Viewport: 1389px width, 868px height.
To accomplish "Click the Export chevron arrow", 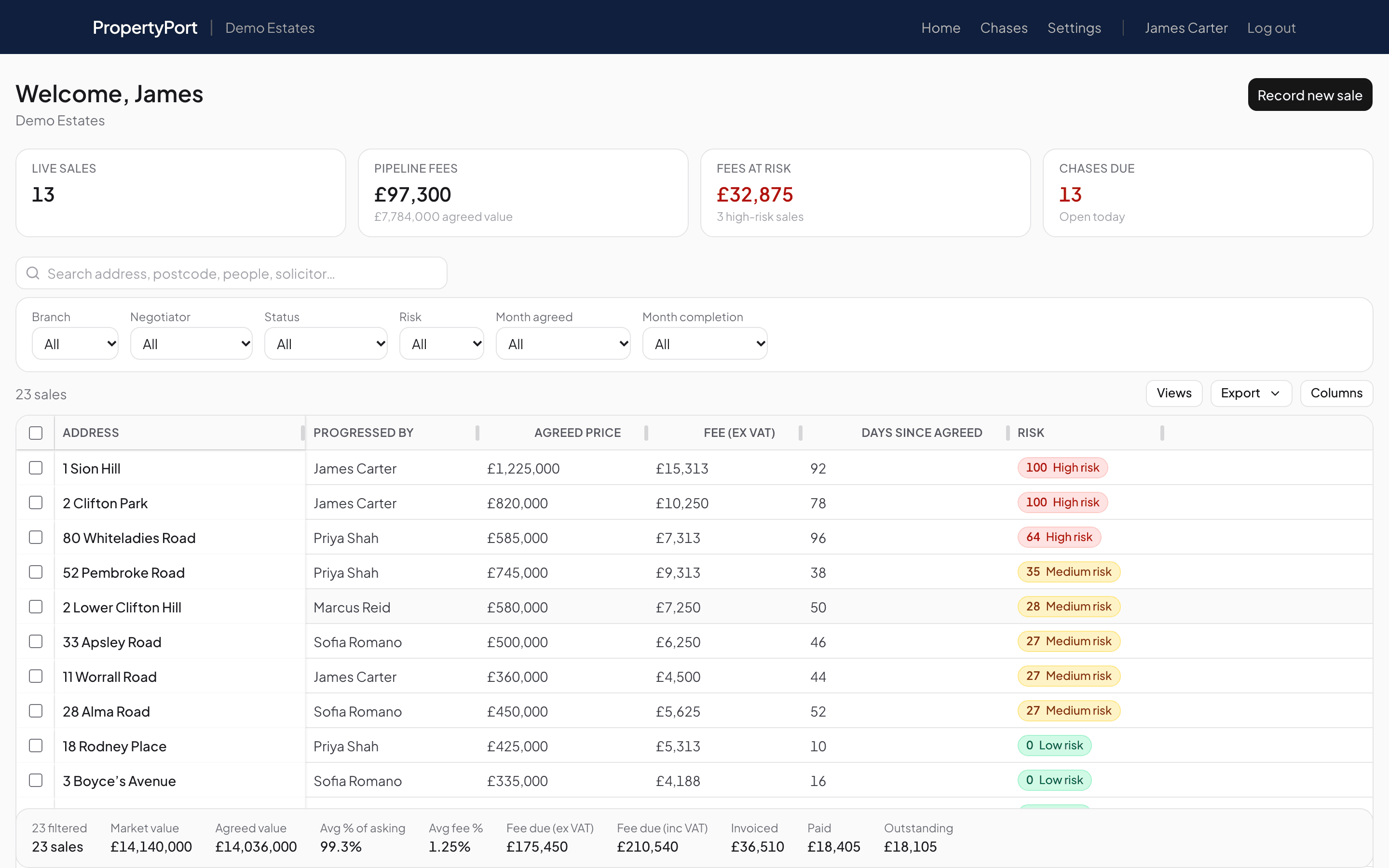I will tap(1275, 393).
